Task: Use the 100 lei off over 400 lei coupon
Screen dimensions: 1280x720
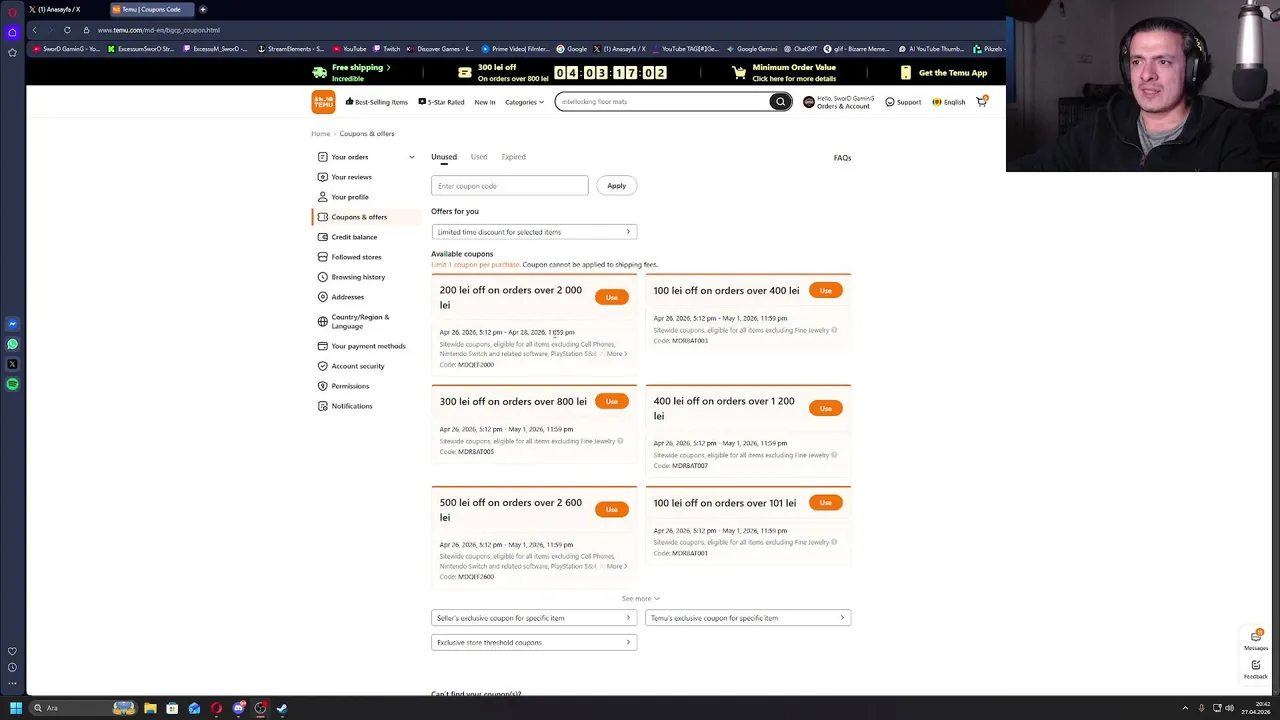Action: 825,290
